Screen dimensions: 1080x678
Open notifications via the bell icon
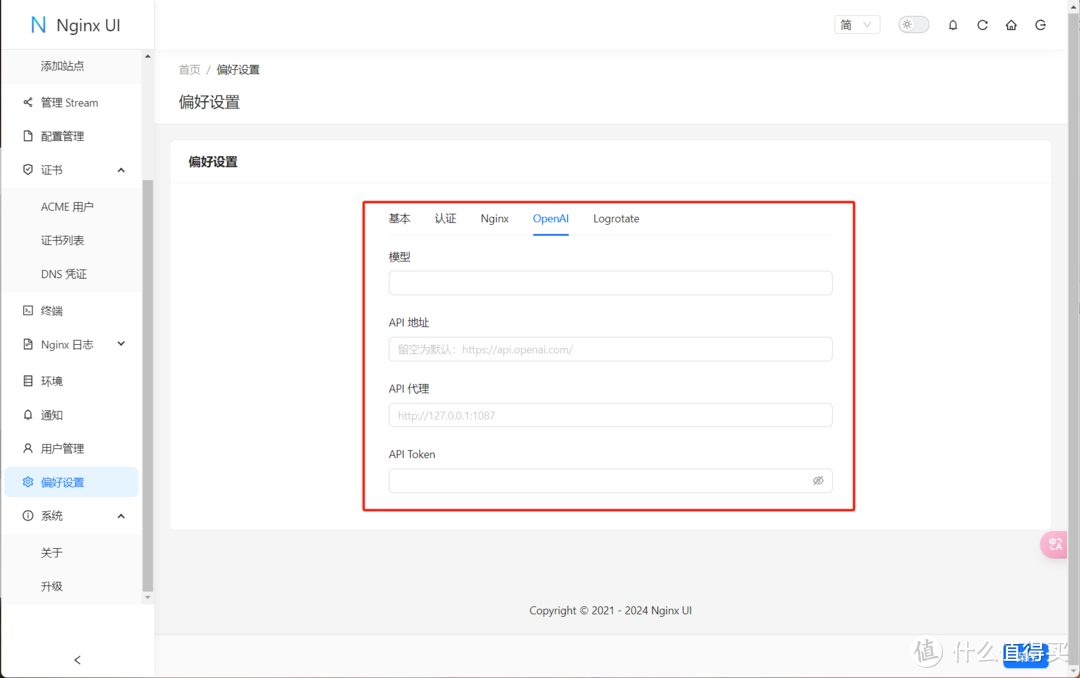pyautogui.click(x=952, y=24)
